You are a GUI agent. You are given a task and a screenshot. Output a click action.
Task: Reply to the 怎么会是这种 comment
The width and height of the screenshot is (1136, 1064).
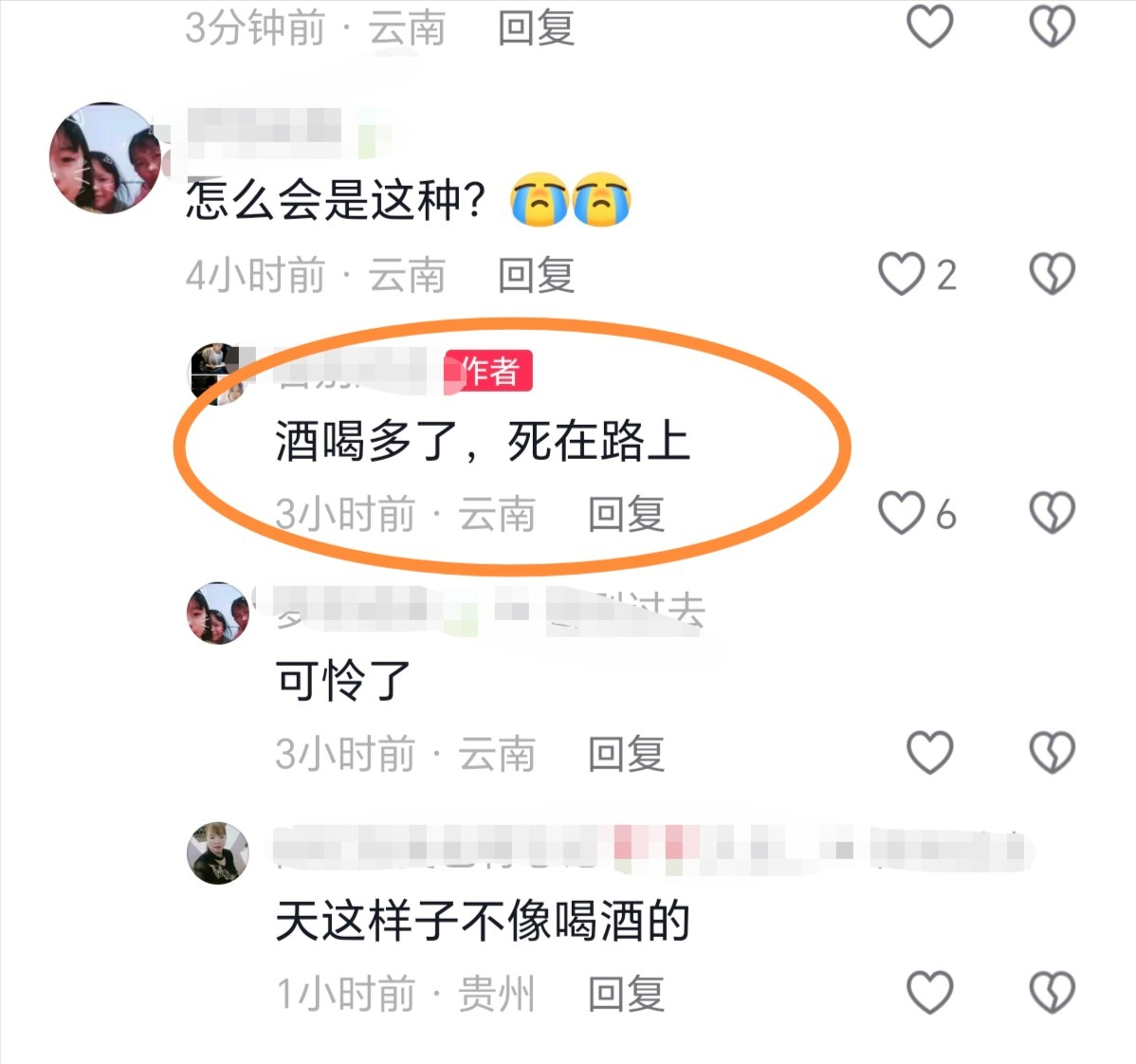(536, 275)
